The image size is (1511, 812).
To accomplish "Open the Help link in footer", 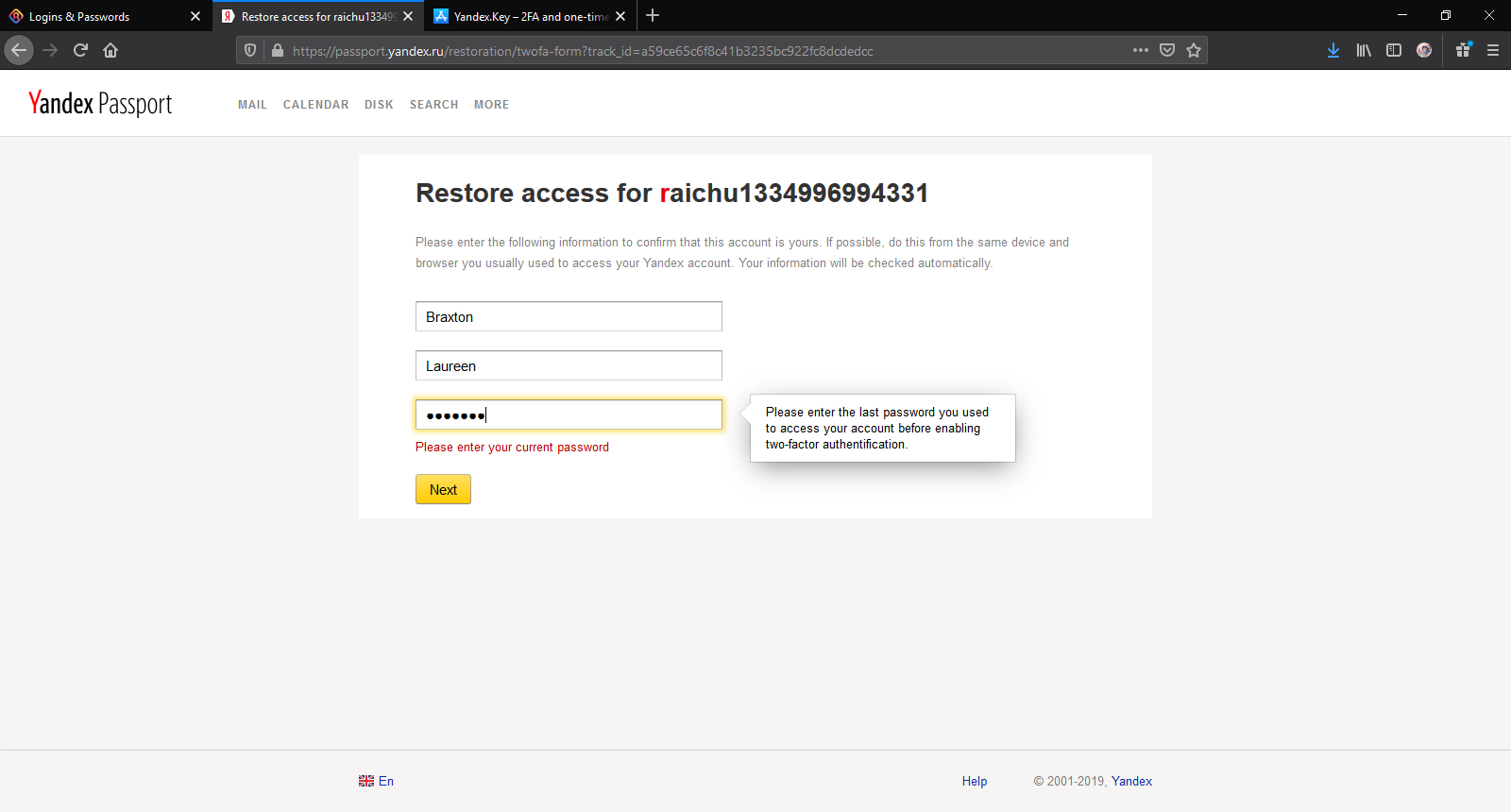I will coord(975,781).
